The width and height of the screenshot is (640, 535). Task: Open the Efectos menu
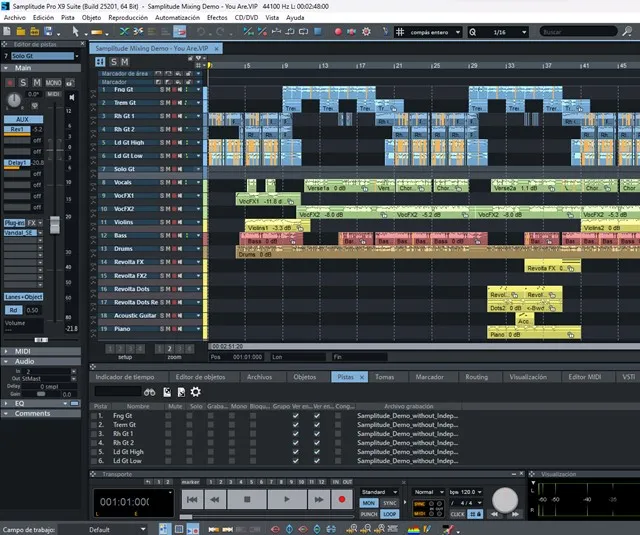[x=217, y=18]
